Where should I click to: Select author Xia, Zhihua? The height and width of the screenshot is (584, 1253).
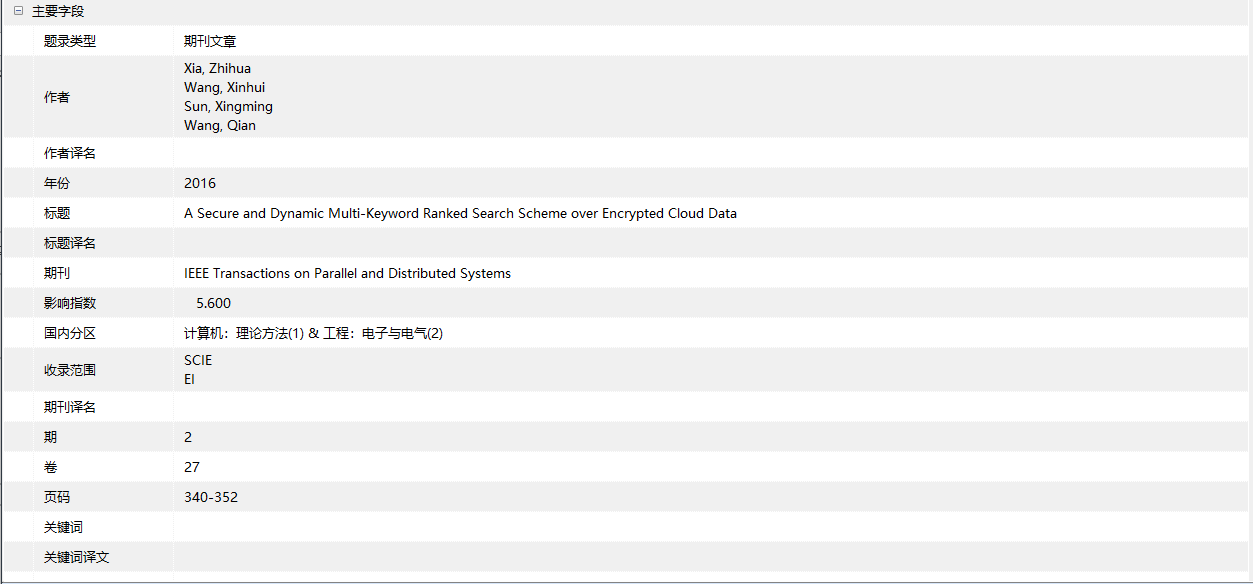pos(217,69)
